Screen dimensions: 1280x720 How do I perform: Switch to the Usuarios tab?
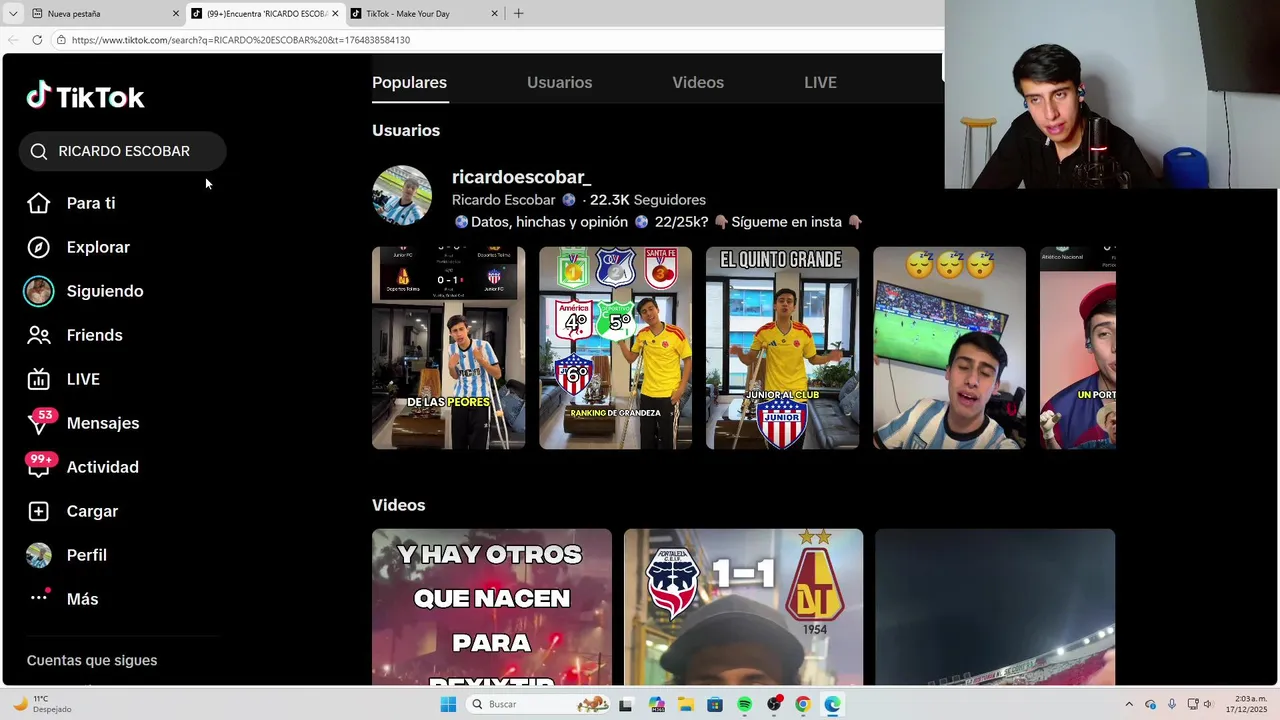(x=559, y=82)
